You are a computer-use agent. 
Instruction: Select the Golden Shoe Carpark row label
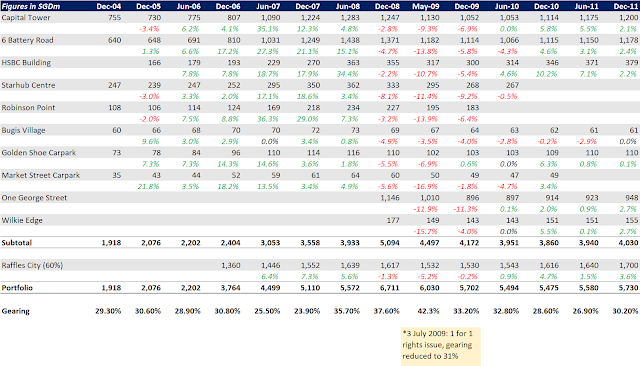(x=39, y=153)
